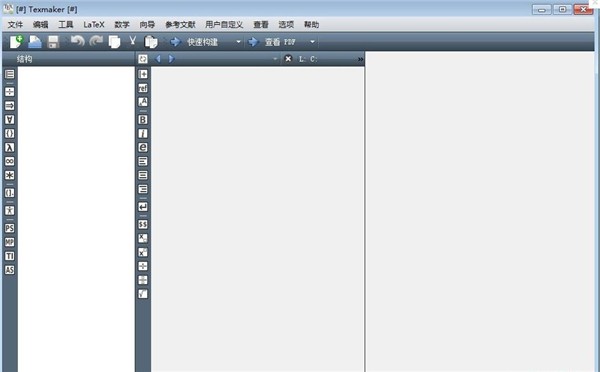
Task: Open the 查看 PDF viewer dropdown
Action: coord(312,42)
